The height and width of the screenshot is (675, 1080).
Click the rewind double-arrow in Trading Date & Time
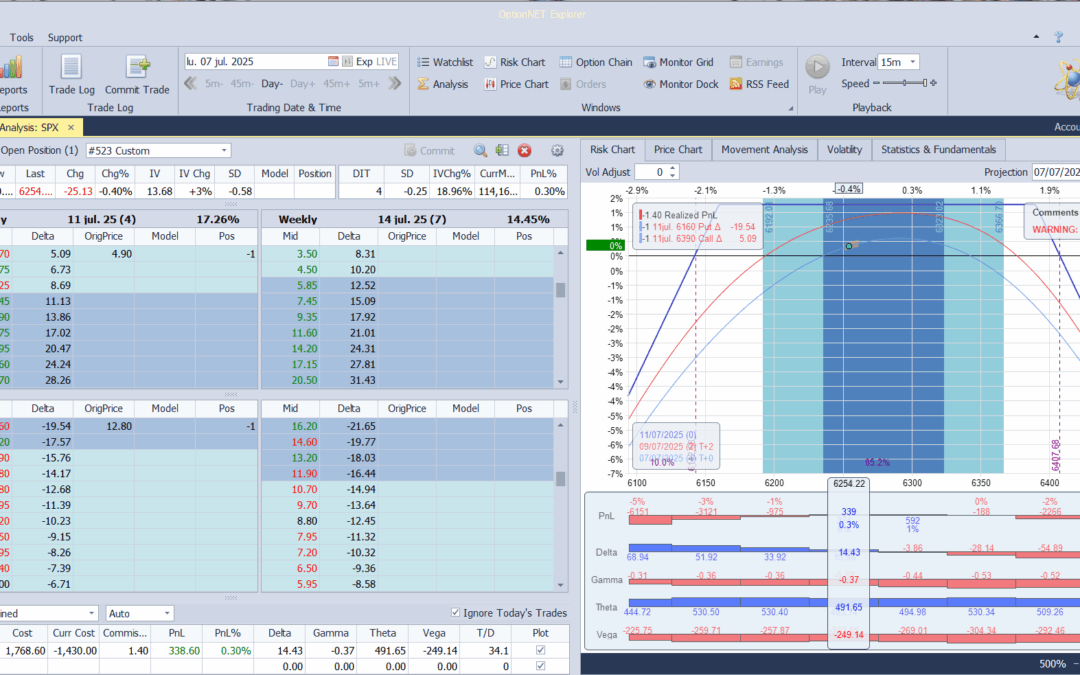[x=191, y=83]
